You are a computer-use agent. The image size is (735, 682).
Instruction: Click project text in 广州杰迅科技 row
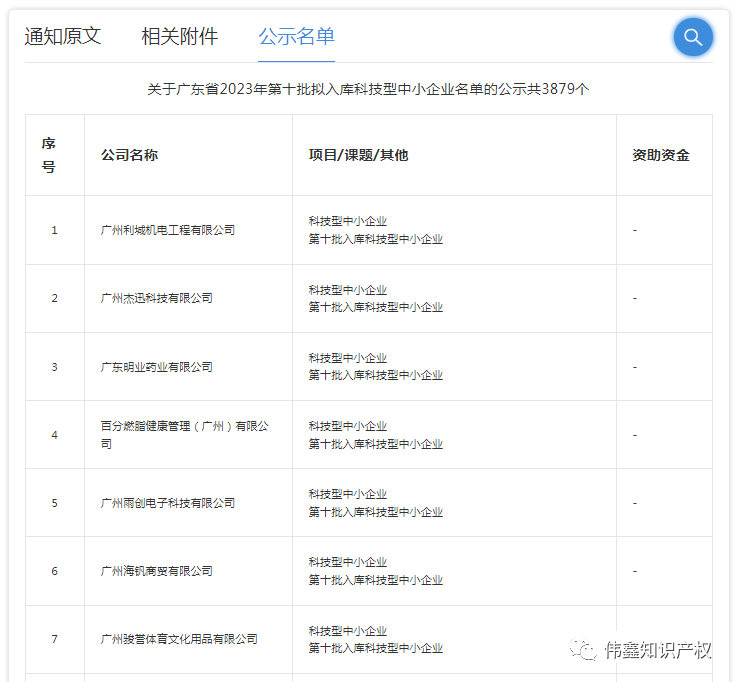coord(375,298)
